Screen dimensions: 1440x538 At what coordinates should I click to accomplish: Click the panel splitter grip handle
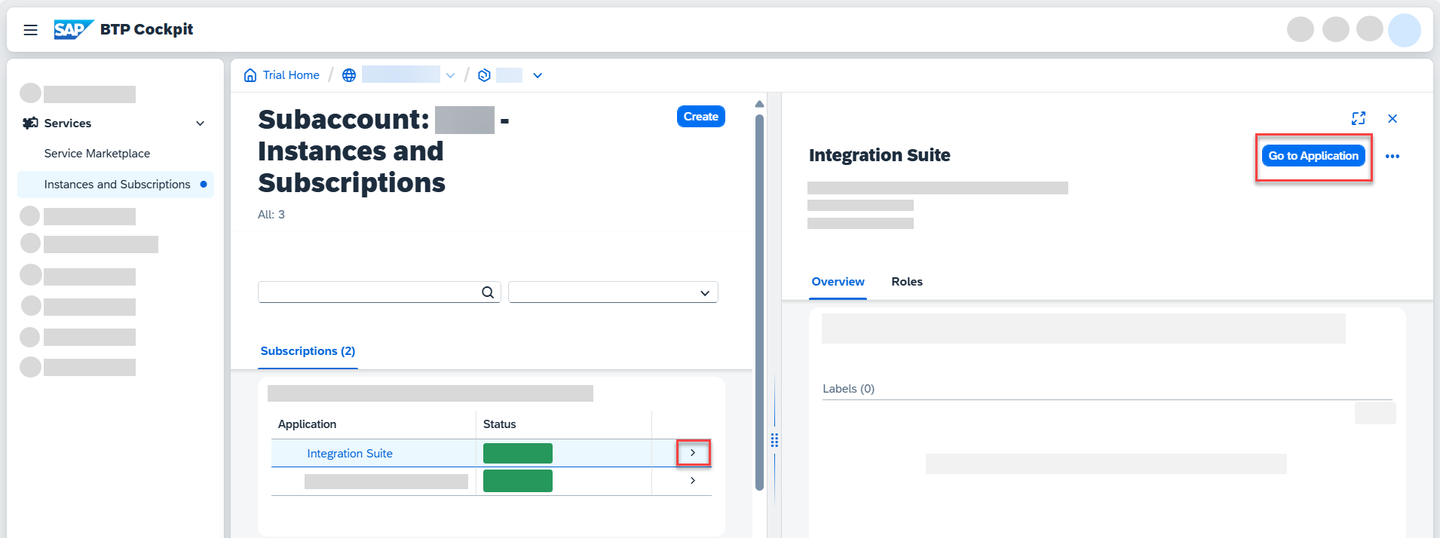774,440
